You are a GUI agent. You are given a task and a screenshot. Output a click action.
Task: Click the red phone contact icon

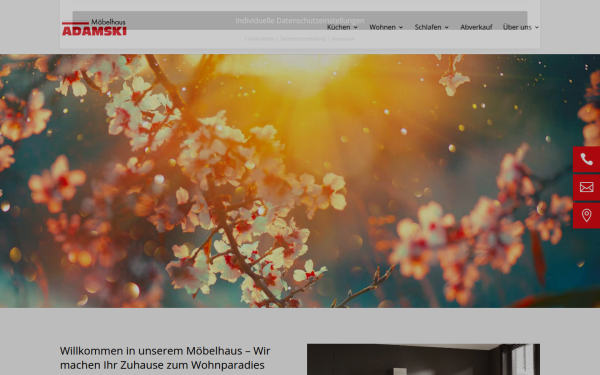point(586,159)
